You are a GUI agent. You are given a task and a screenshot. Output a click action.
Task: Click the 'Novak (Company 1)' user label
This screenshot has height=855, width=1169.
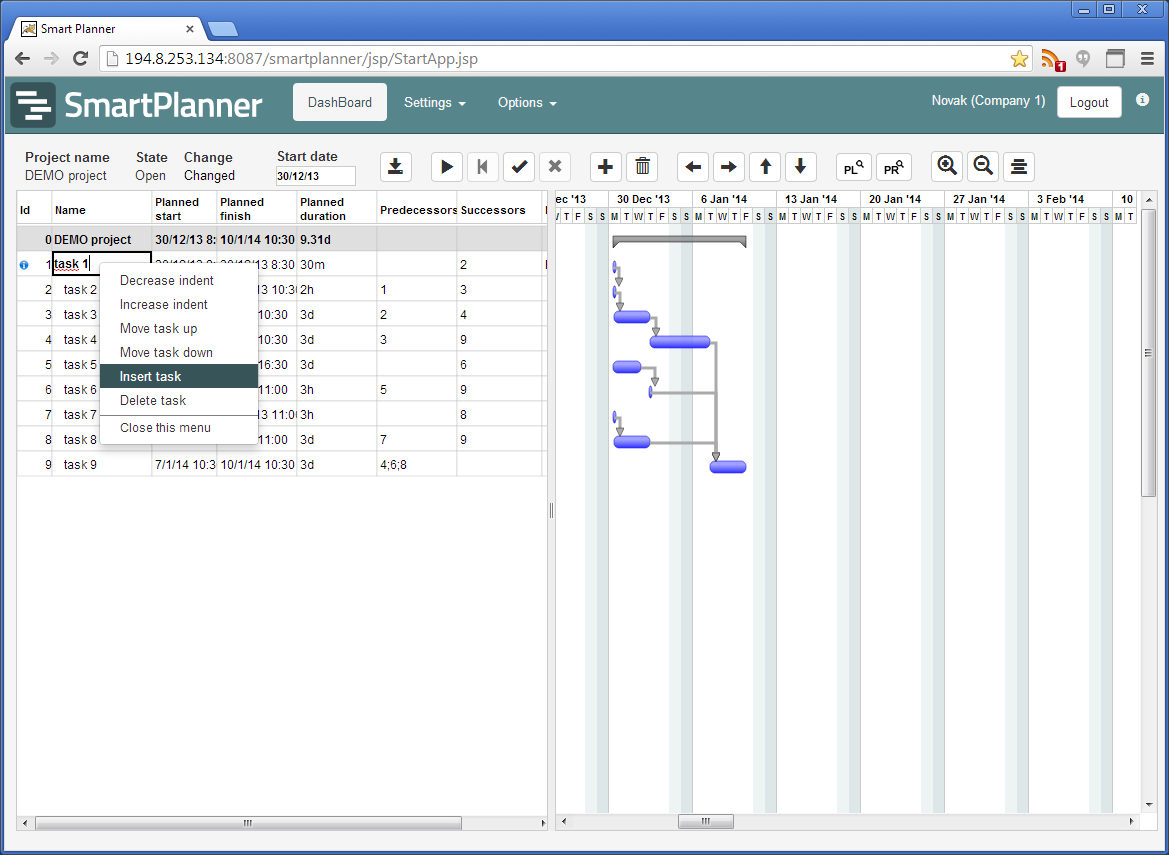pyautogui.click(x=989, y=101)
